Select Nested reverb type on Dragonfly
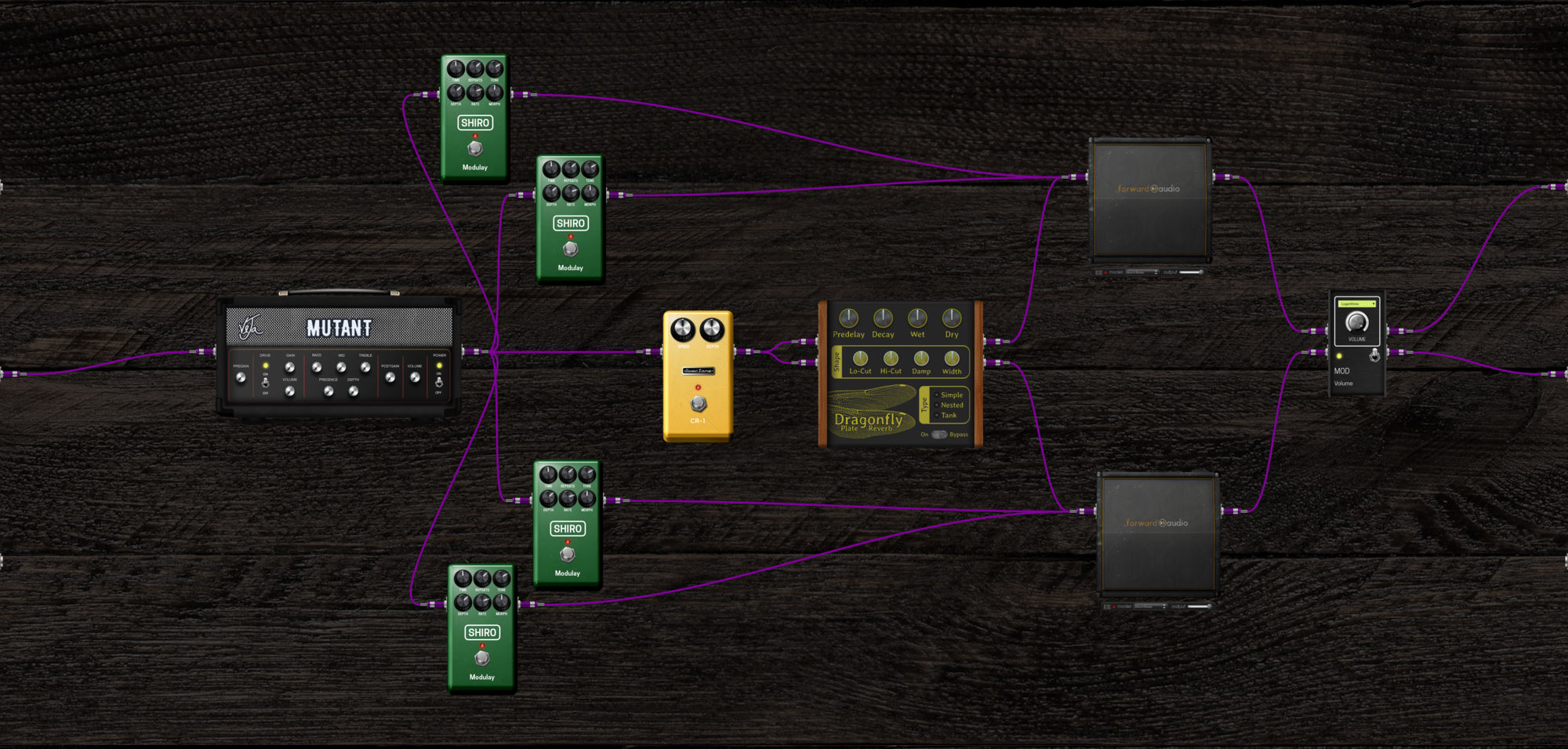 point(949,405)
